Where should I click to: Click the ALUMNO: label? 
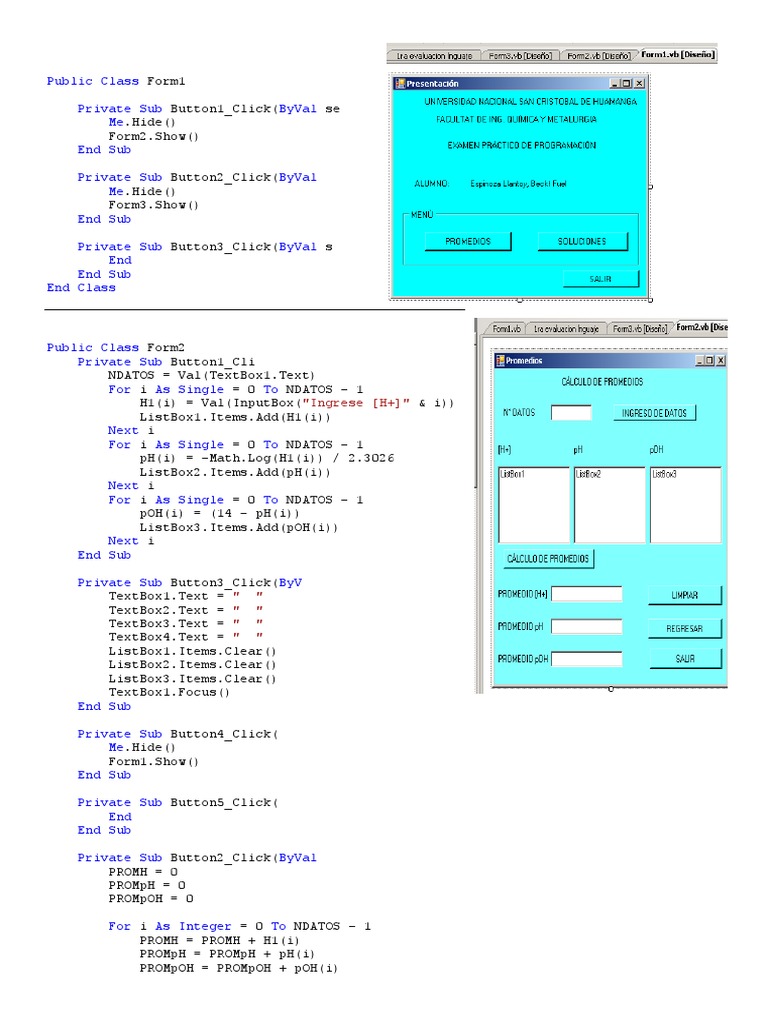432,184
